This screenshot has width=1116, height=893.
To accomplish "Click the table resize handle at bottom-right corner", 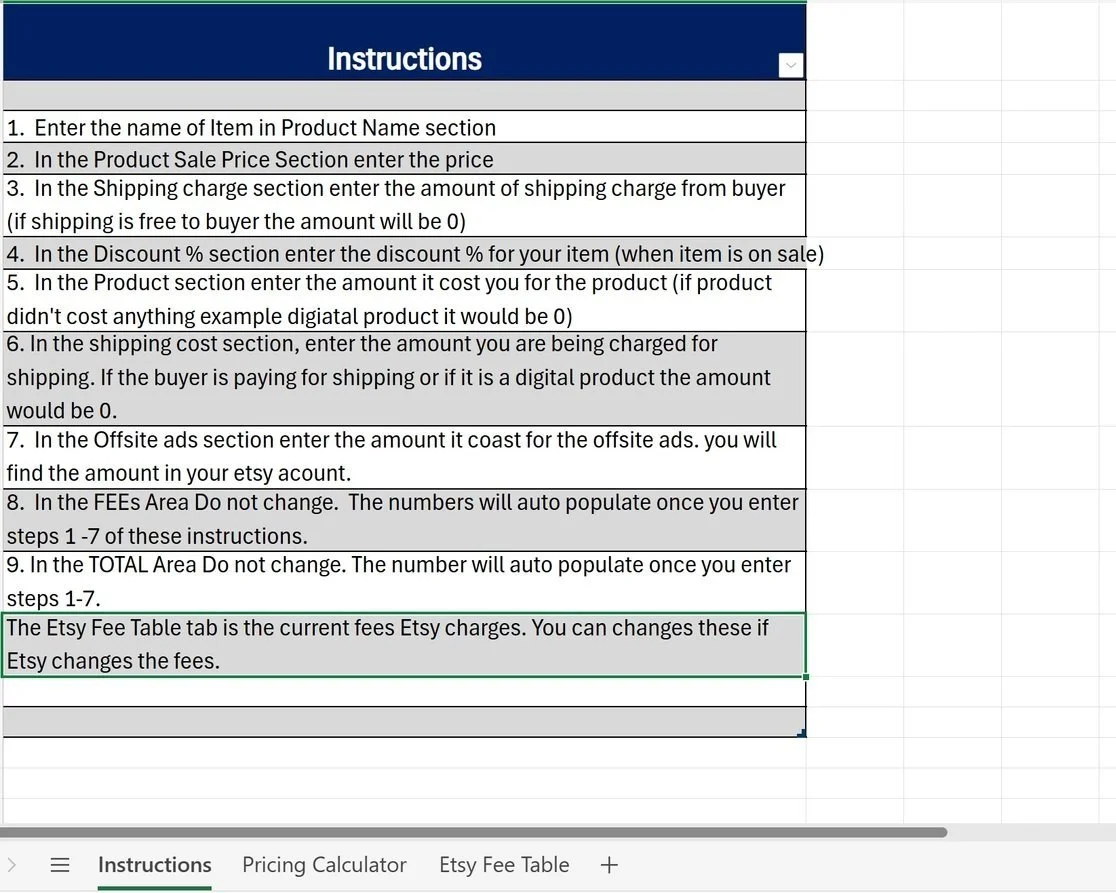I will 802,734.
